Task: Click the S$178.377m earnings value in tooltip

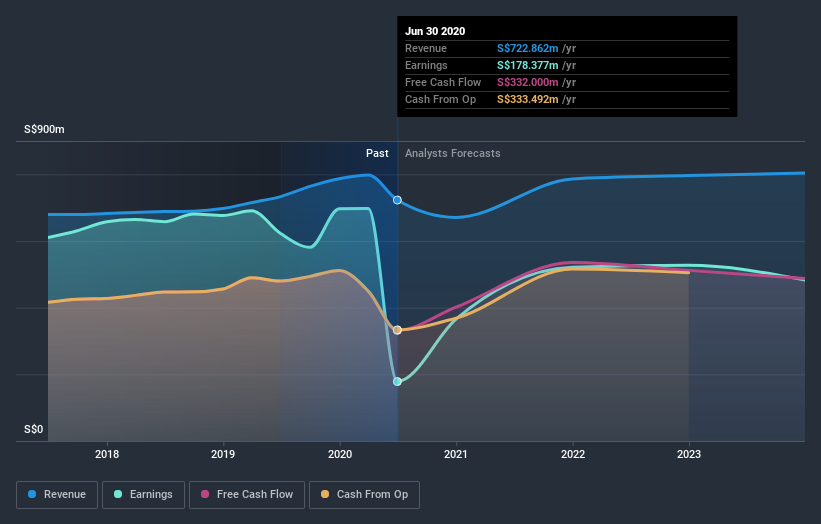Action: click(527, 65)
